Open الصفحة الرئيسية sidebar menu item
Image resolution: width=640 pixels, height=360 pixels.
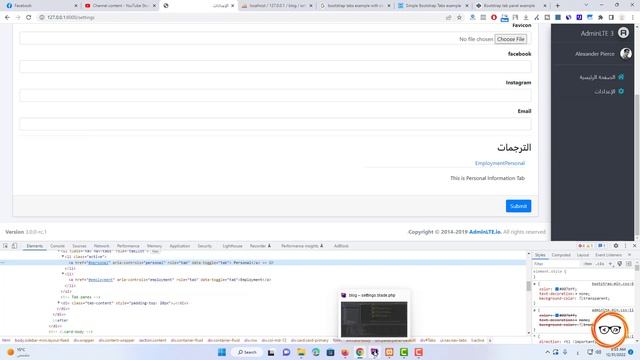coord(602,77)
